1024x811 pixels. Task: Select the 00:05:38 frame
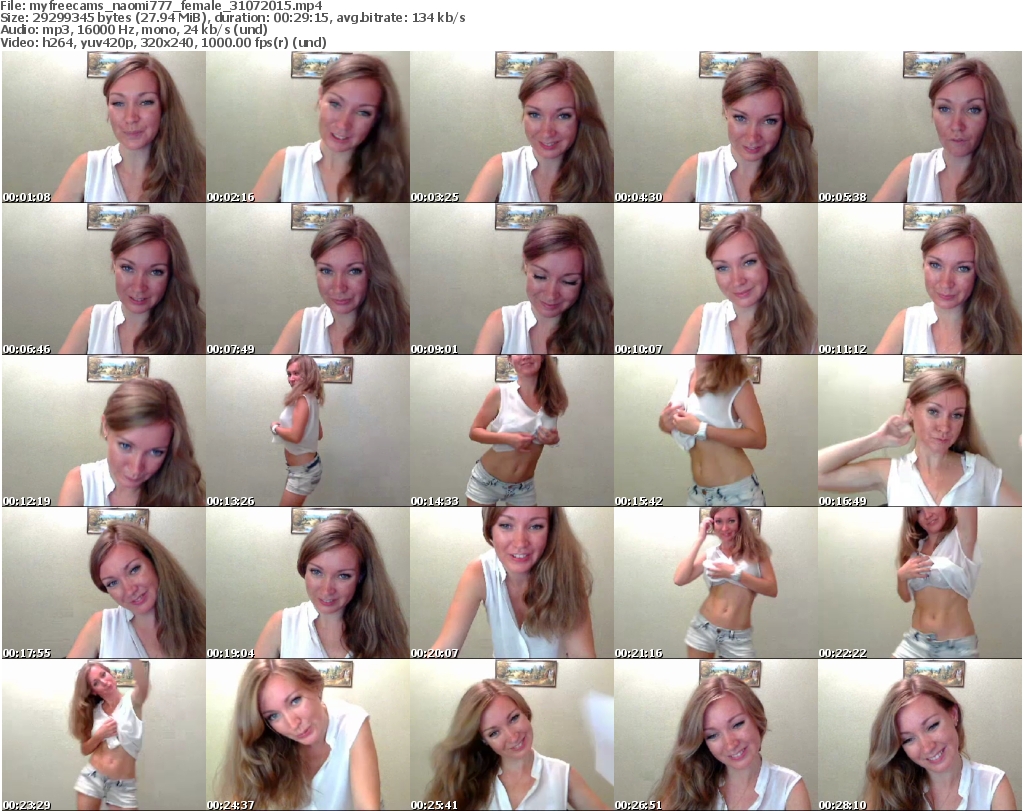(920, 127)
